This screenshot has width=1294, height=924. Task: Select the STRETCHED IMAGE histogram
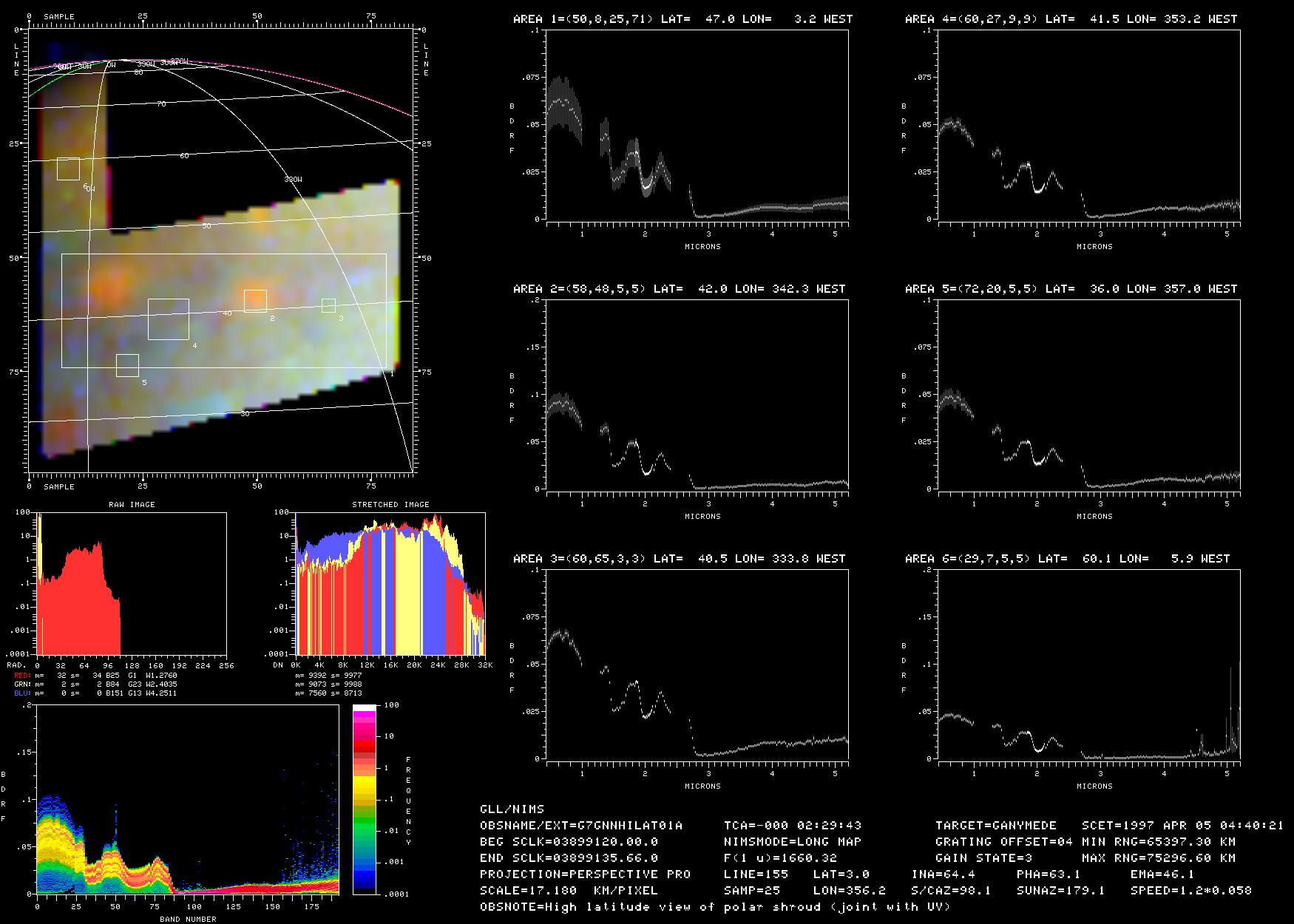pyautogui.click(x=390, y=583)
